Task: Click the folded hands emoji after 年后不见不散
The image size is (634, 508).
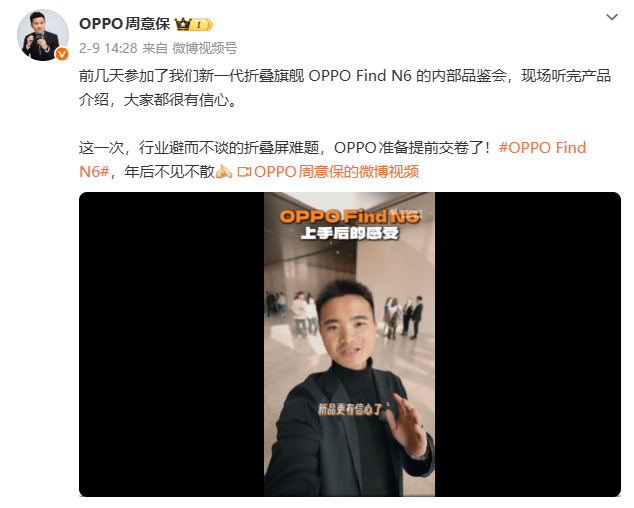Action: [x=224, y=171]
